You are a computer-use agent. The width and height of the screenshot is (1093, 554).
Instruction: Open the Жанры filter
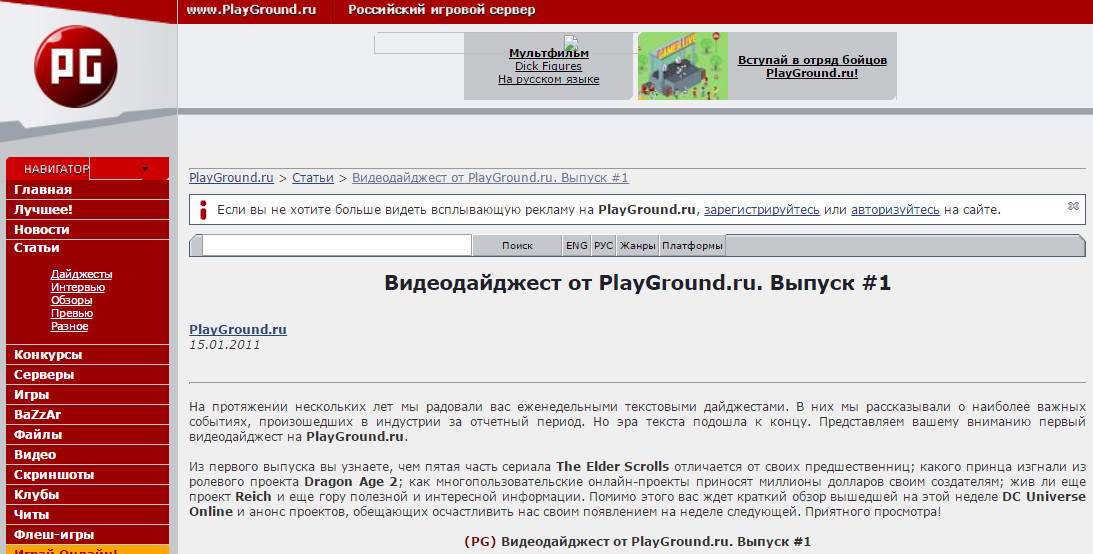(638, 245)
